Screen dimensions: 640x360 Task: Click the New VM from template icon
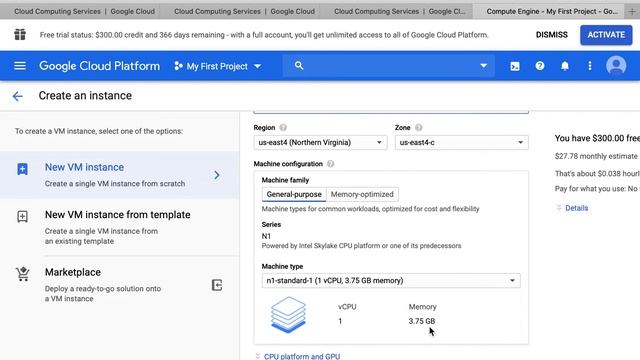22,216
